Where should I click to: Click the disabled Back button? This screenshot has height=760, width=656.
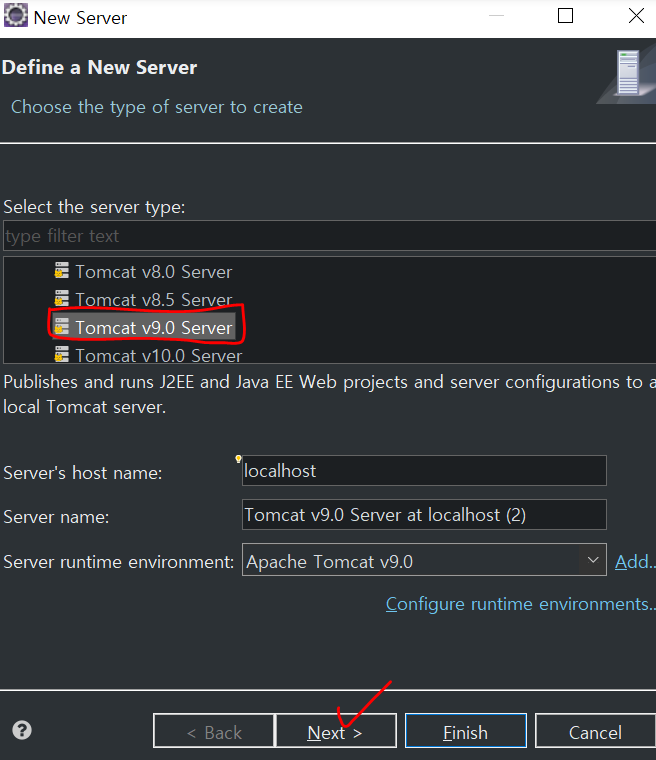tap(214, 731)
